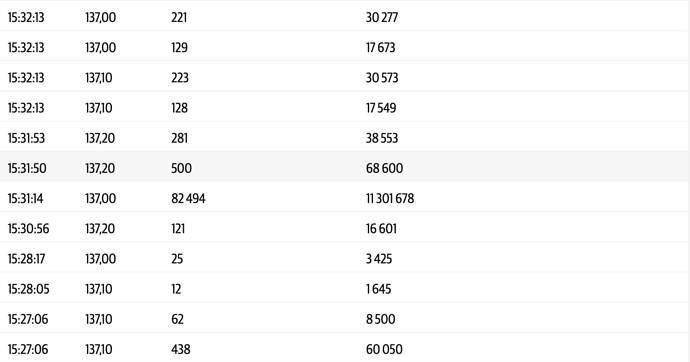Select the 15:28:05 trade row
The width and height of the screenshot is (690, 362).
click(345, 289)
